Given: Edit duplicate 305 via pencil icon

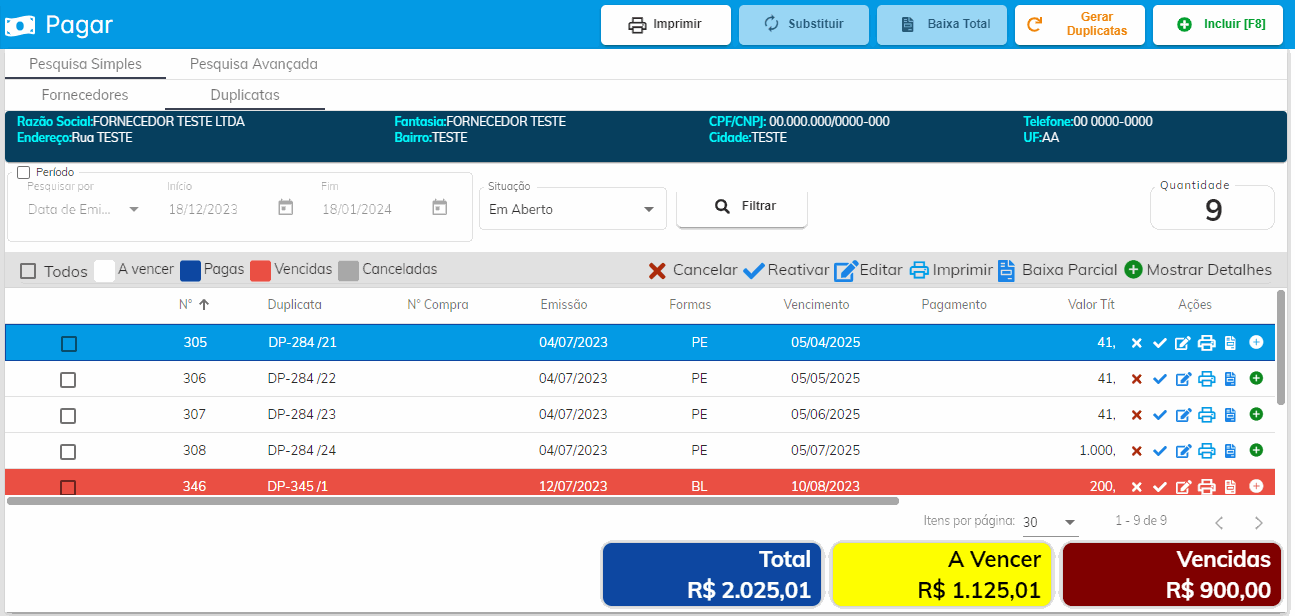Looking at the screenshot, I should point(1183,343).
